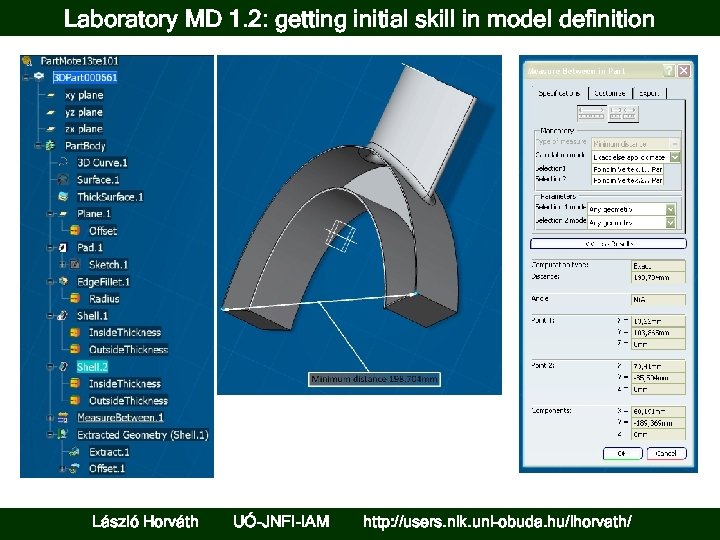The height and width of the screenshot is (540, 720).
Task: Collapse the Extracted Geometry (Shell.1) node
Action: 51,434
